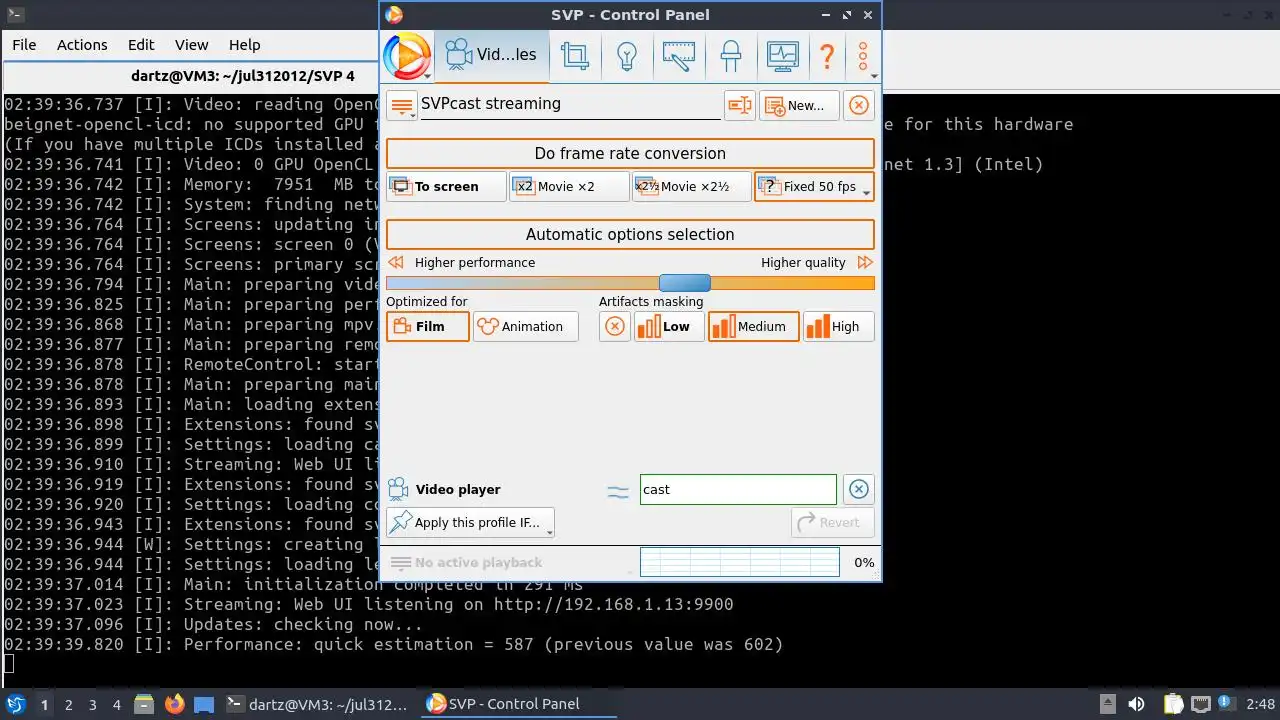
Task: Click the video player text field containing cast
Action: [x=738, y=489]
